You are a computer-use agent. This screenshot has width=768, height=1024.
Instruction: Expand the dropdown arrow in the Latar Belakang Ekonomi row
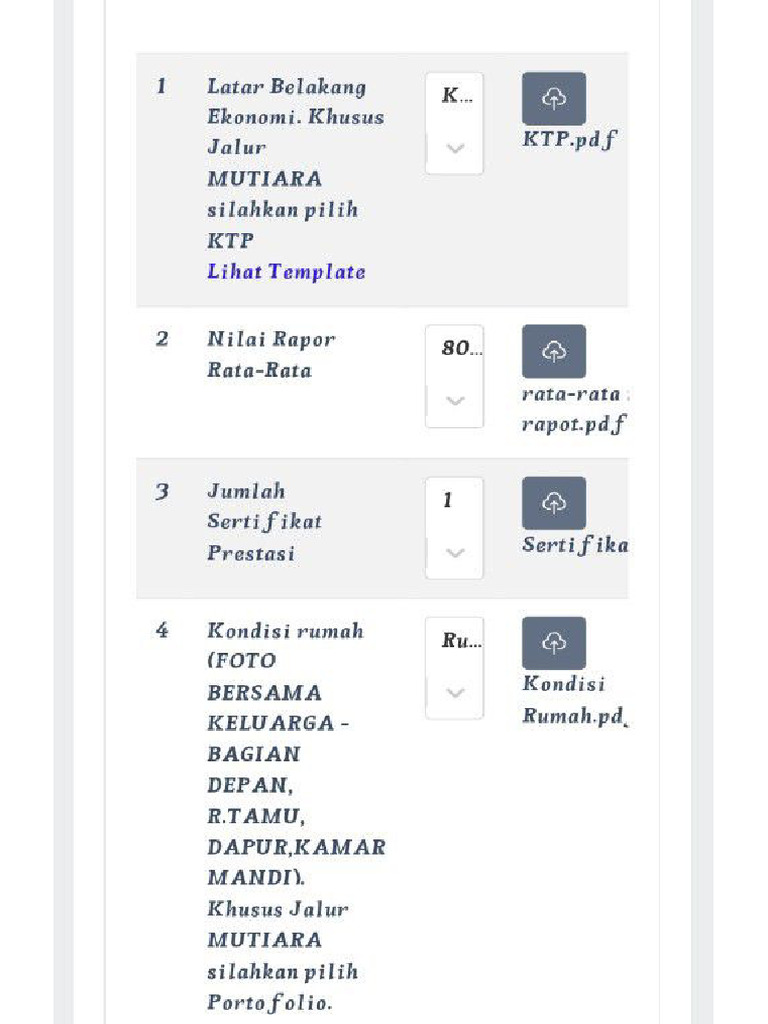coord(455,149)
